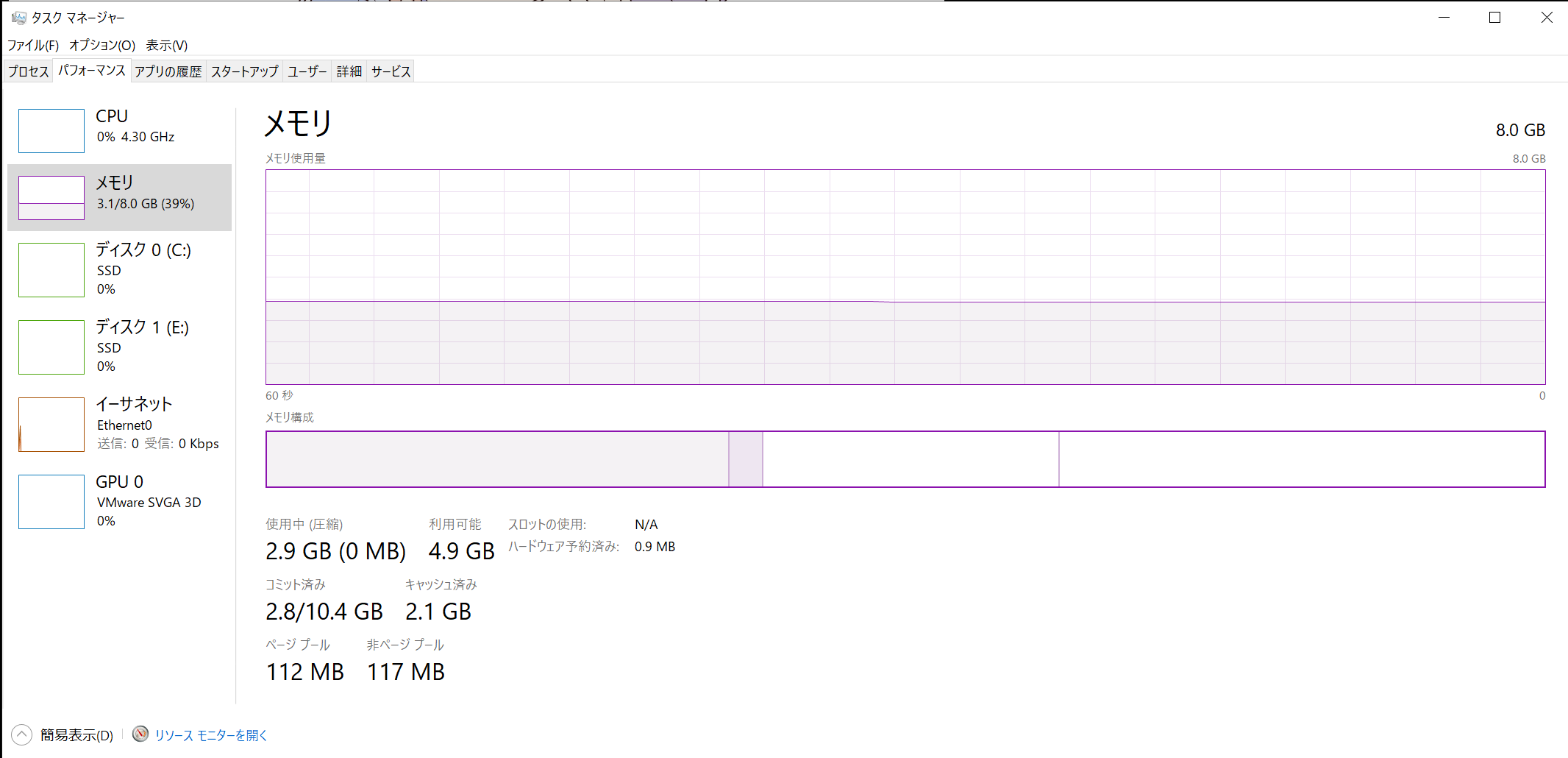1568x758 pixels.
Task: Switch to the アプリの履歴 tab
Action: (168, 71)
